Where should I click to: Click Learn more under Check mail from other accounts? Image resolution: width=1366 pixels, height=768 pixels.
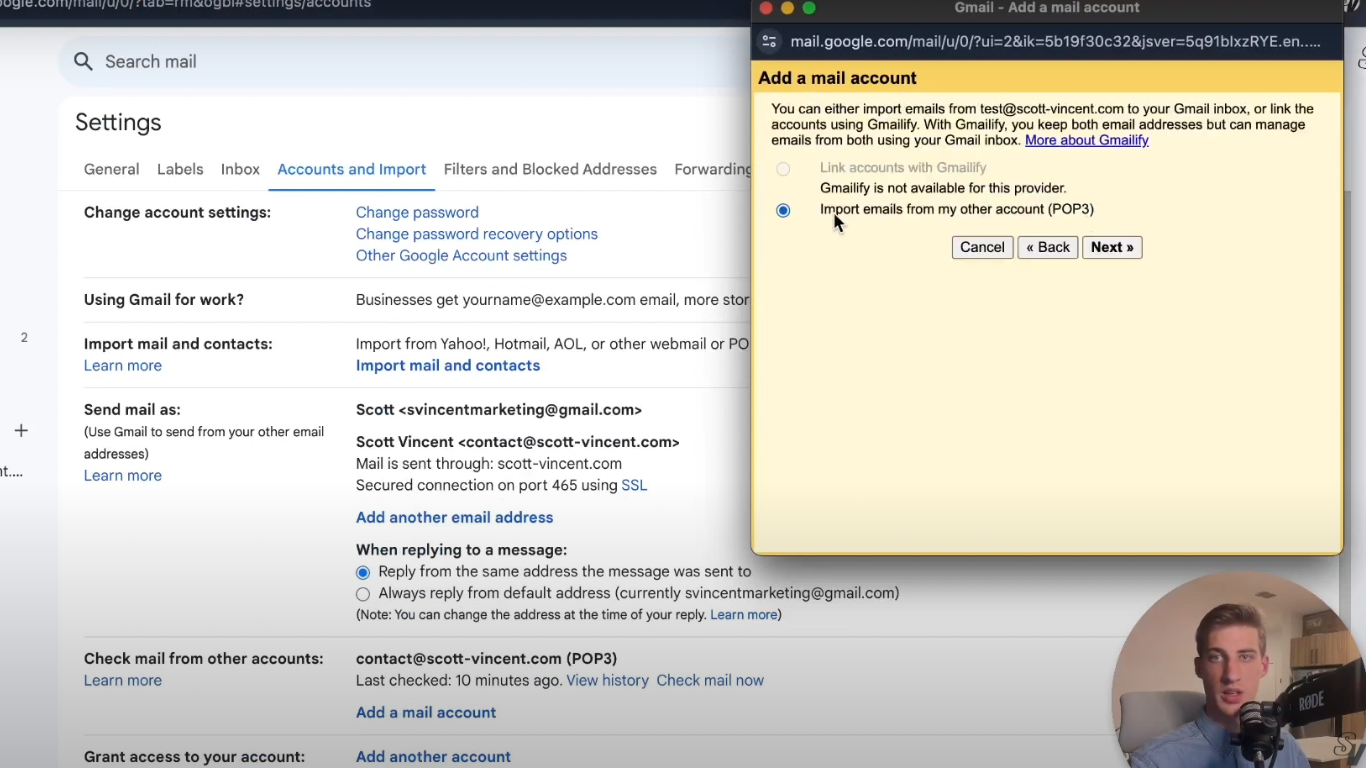click(123, 680)
